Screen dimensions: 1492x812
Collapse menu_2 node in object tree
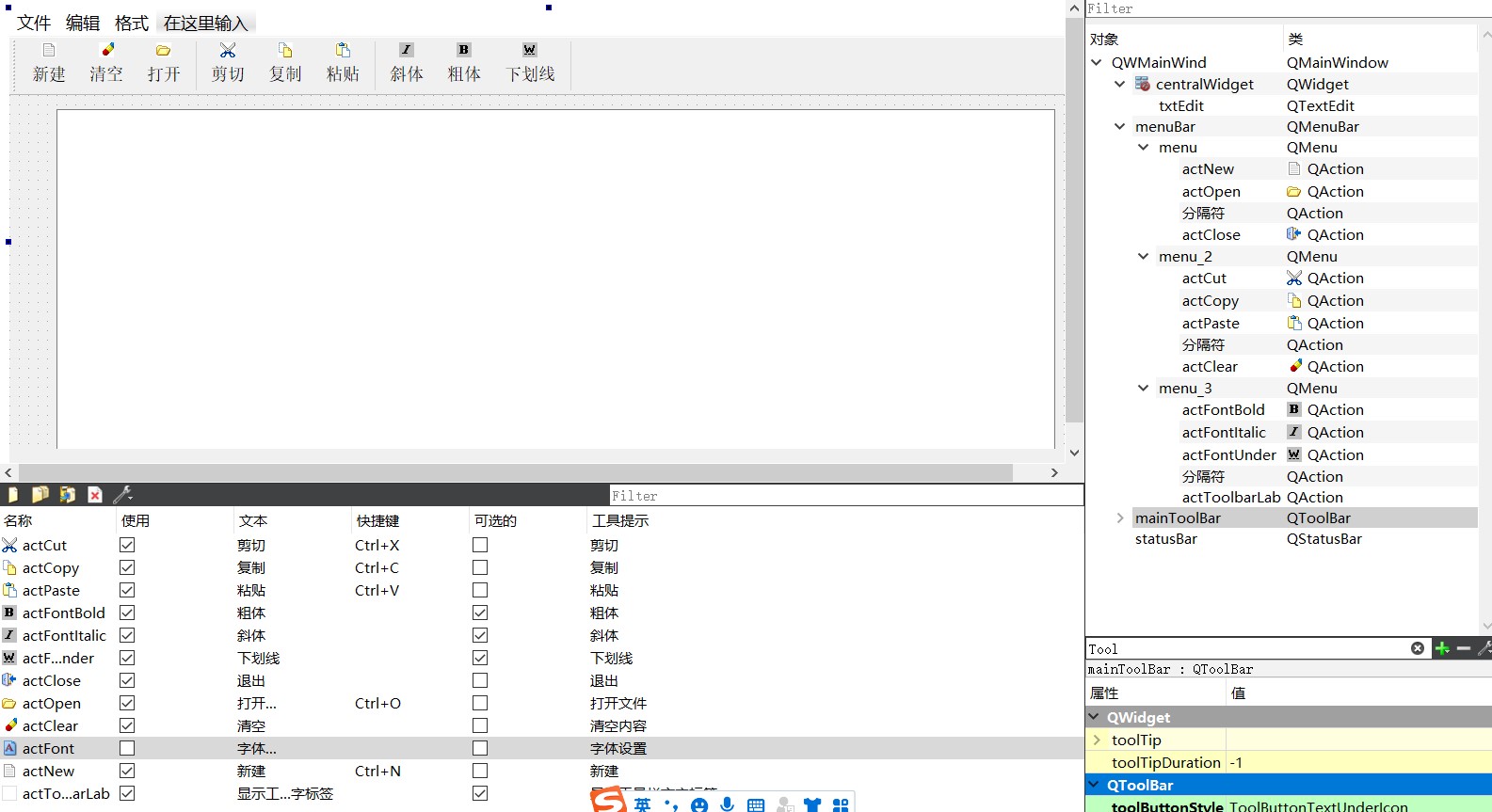point(1143,256)
